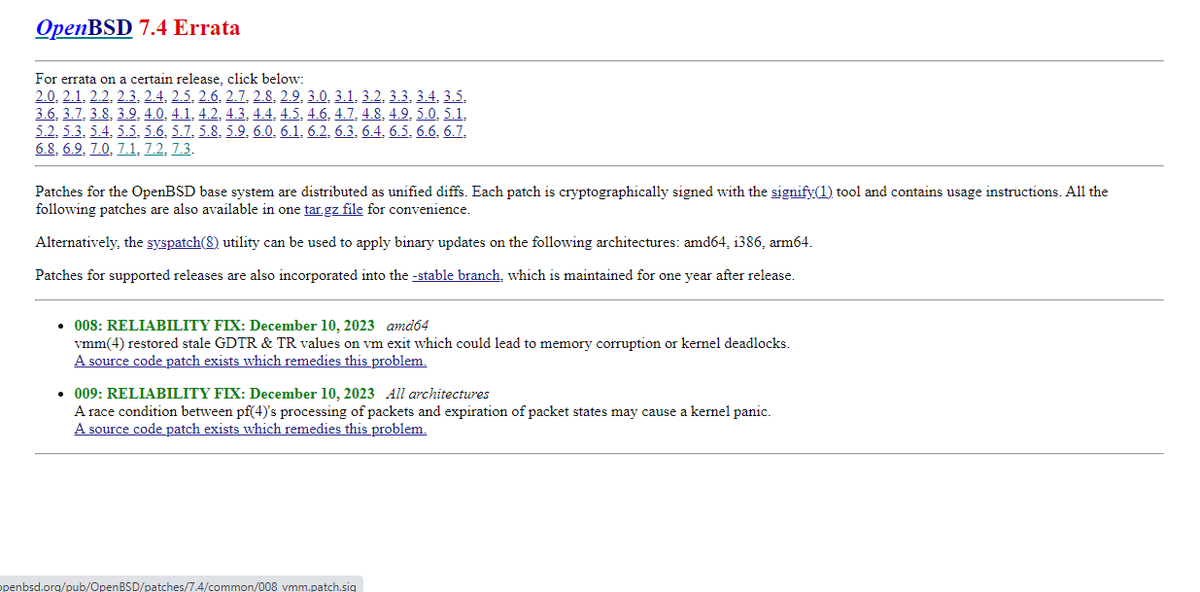The image size is (1200, 592).
Task: Open errata for release 4.8
Action: point(371,115)
